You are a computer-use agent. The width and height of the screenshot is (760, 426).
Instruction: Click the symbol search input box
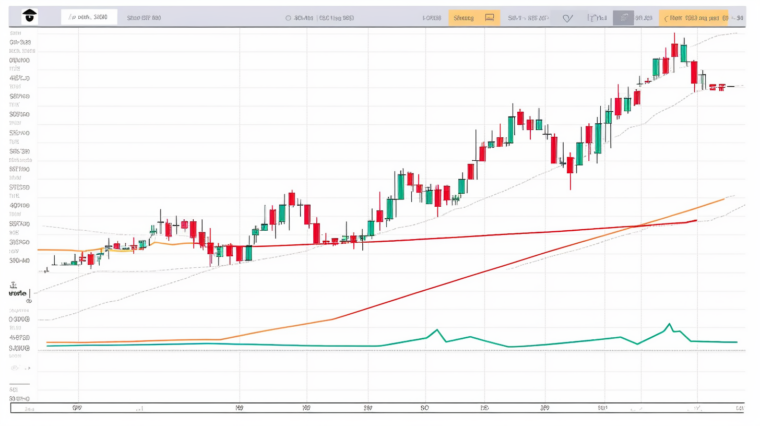point(87,17)
